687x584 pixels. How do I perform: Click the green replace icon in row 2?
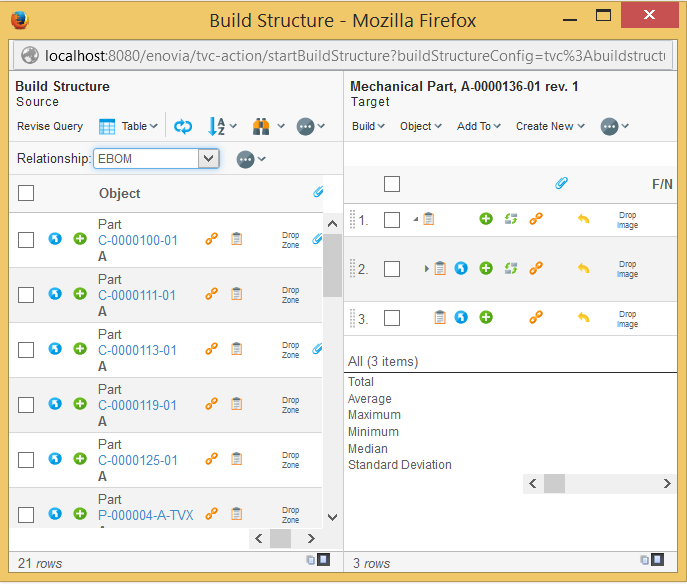point(511,268)
